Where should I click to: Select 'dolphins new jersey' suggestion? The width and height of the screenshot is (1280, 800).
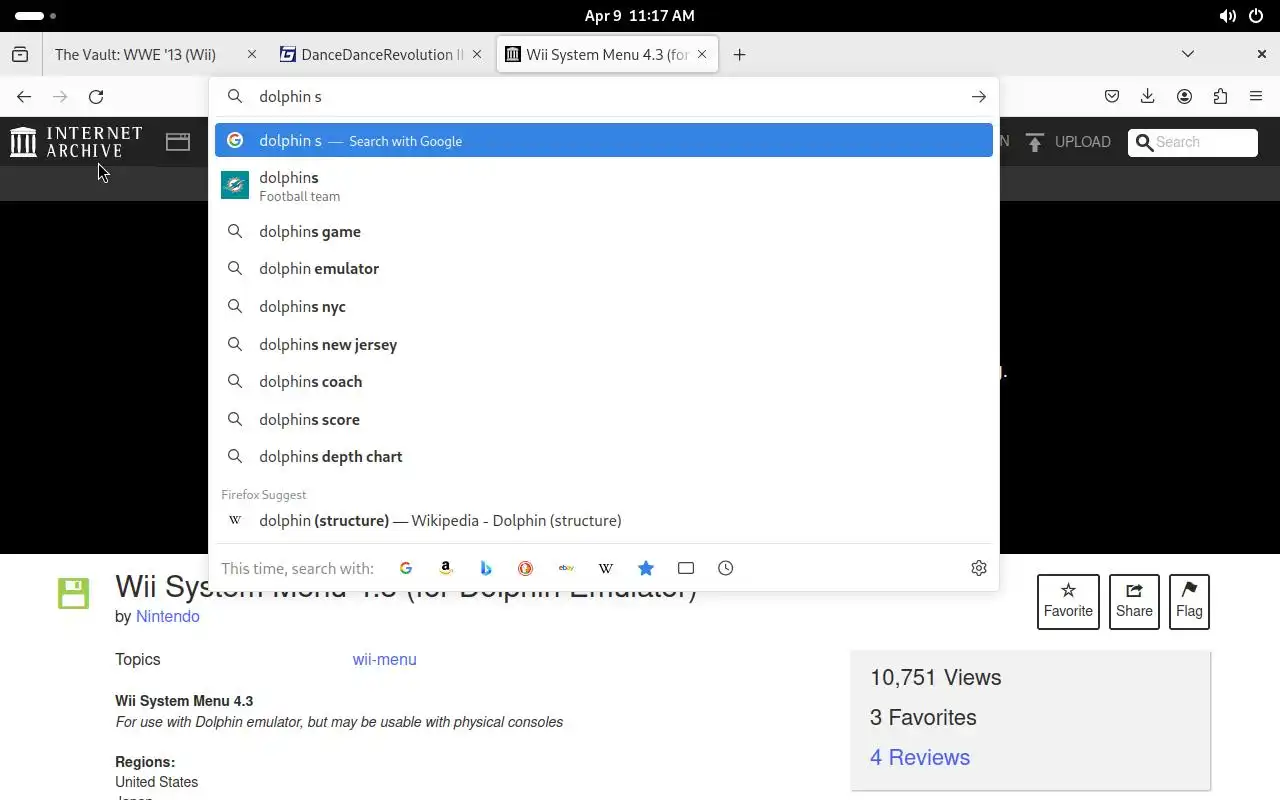coord(604,344)
